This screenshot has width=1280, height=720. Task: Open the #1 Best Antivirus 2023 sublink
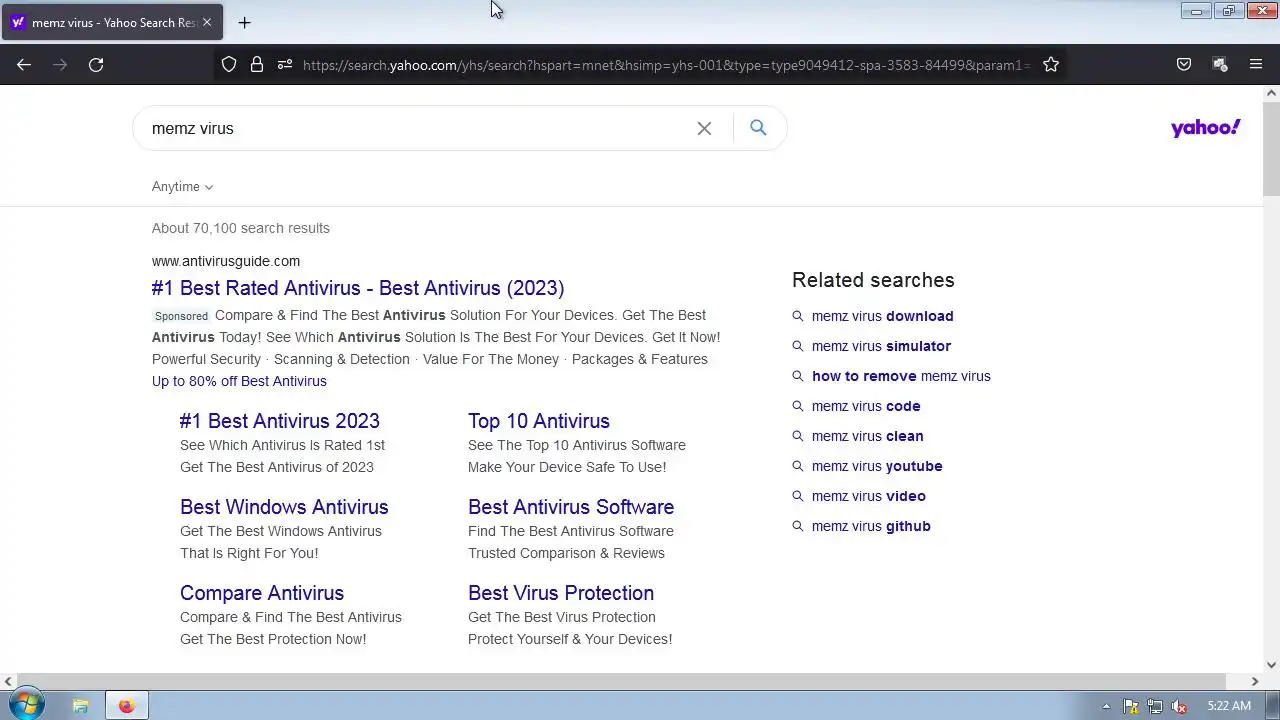point(280,421)
